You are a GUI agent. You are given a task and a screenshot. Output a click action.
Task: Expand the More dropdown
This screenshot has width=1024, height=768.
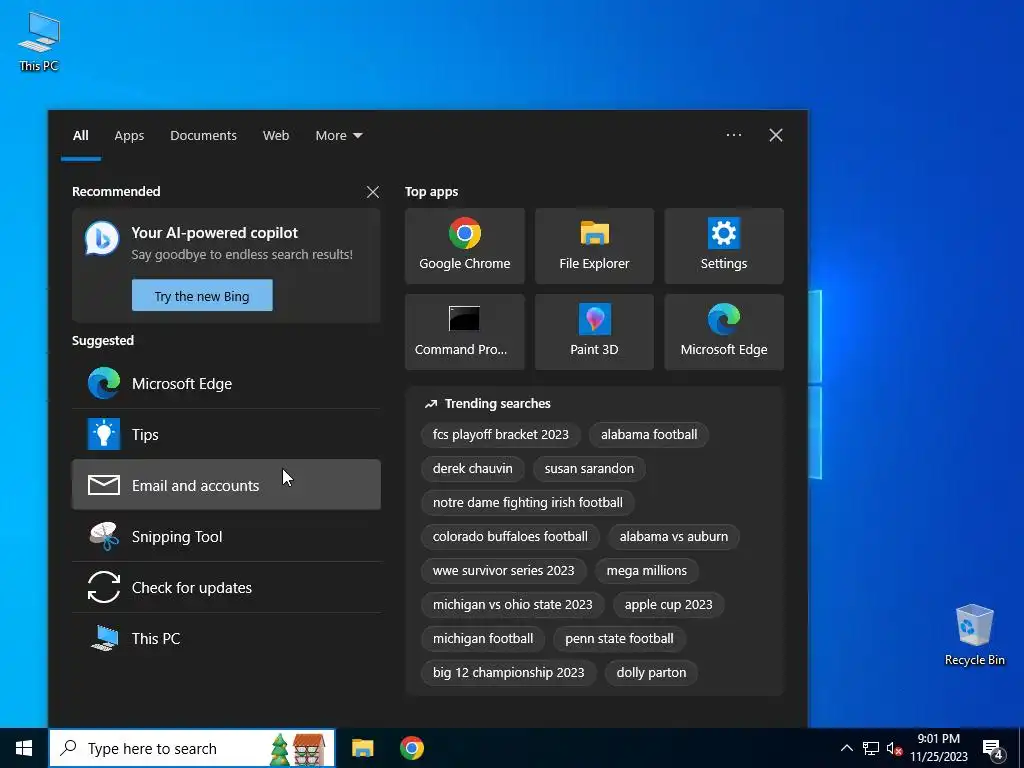(x=338, y=136)
